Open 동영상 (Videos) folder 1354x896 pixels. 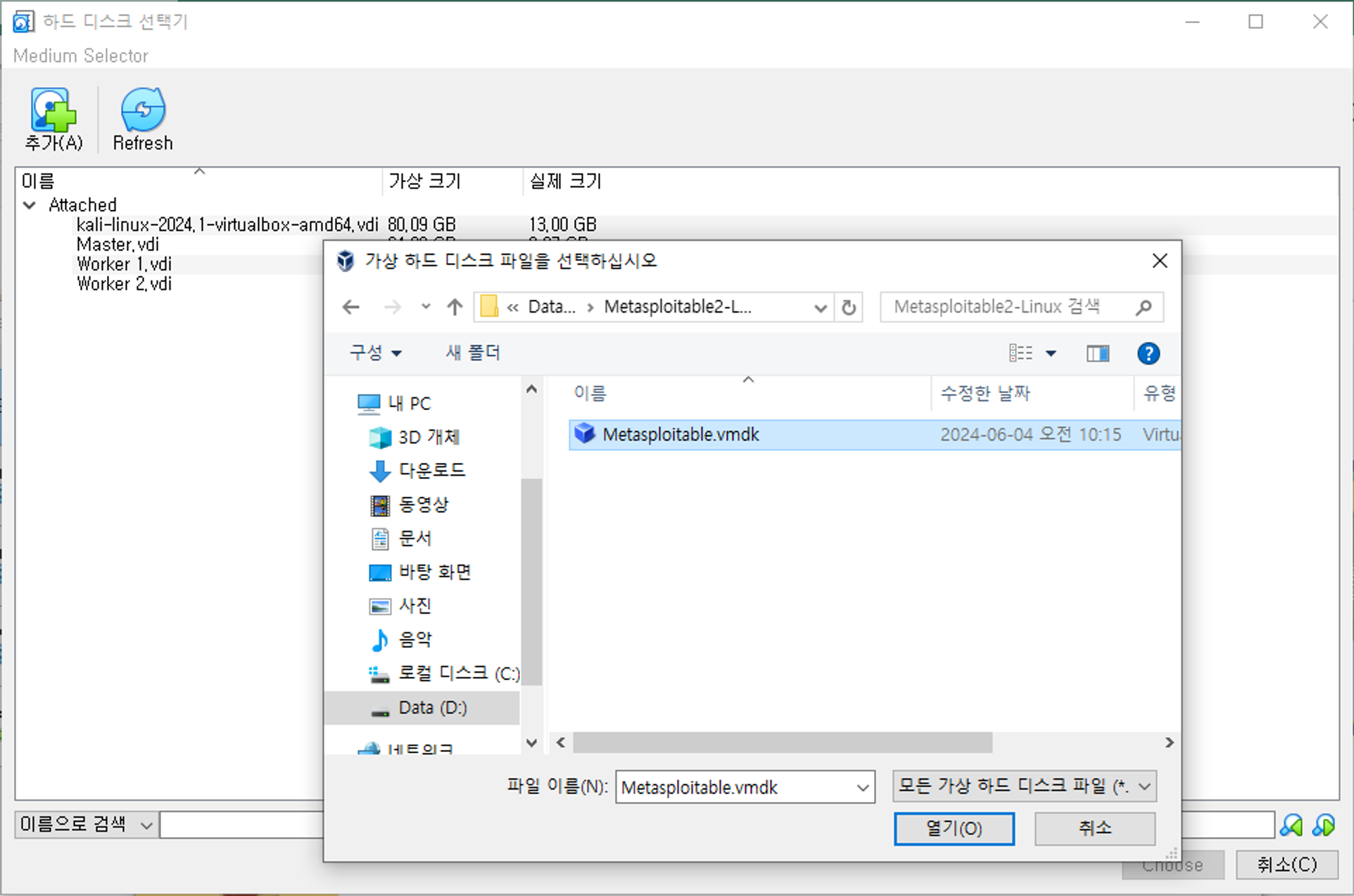point(410,504)
